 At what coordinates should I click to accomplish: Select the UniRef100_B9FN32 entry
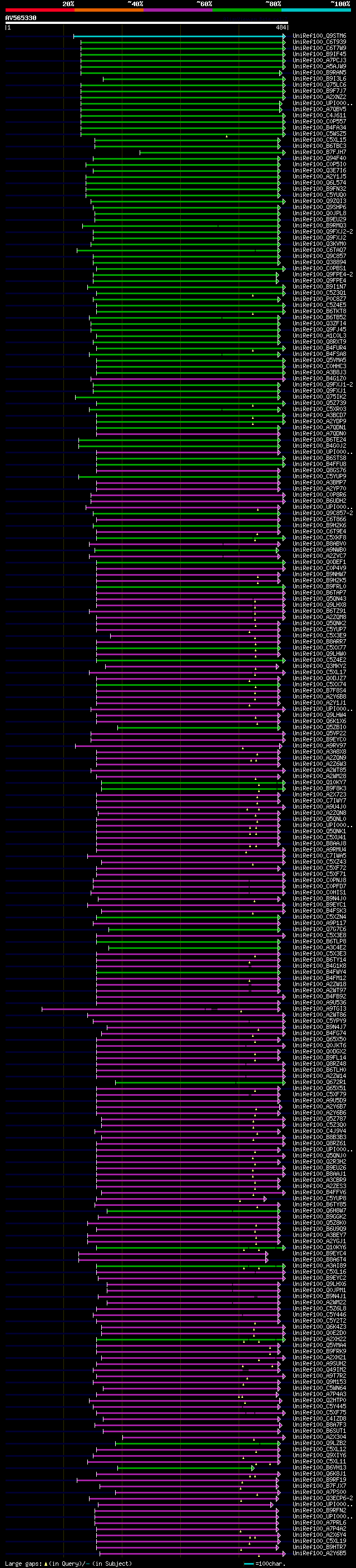(319, 189)
